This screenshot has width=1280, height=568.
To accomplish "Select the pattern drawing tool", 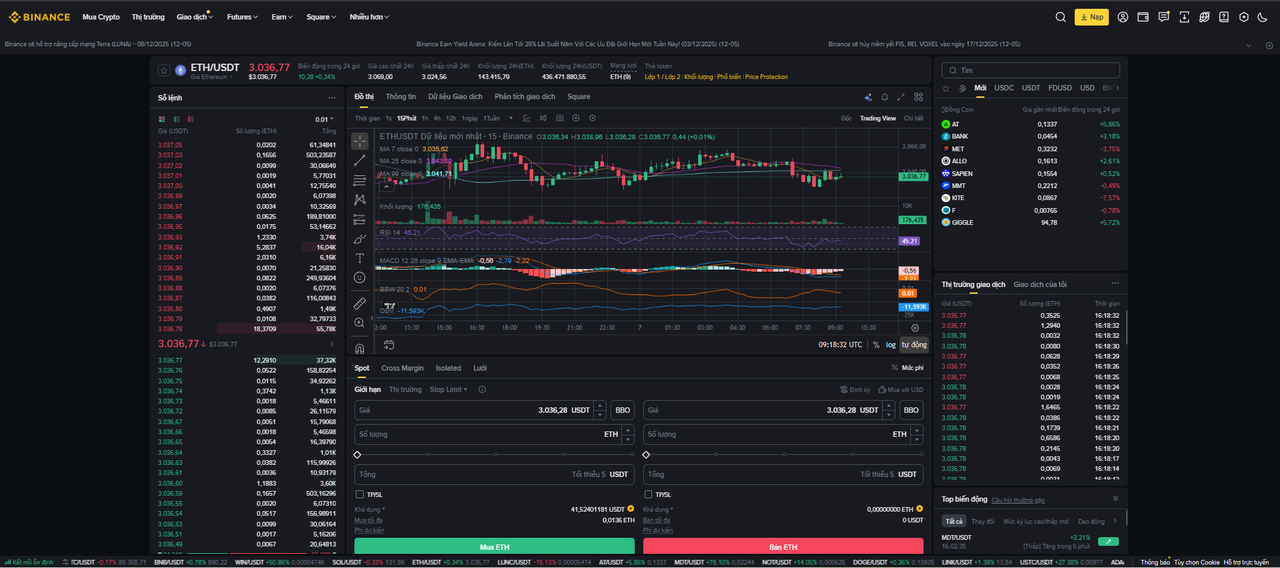I will (360, 200).
